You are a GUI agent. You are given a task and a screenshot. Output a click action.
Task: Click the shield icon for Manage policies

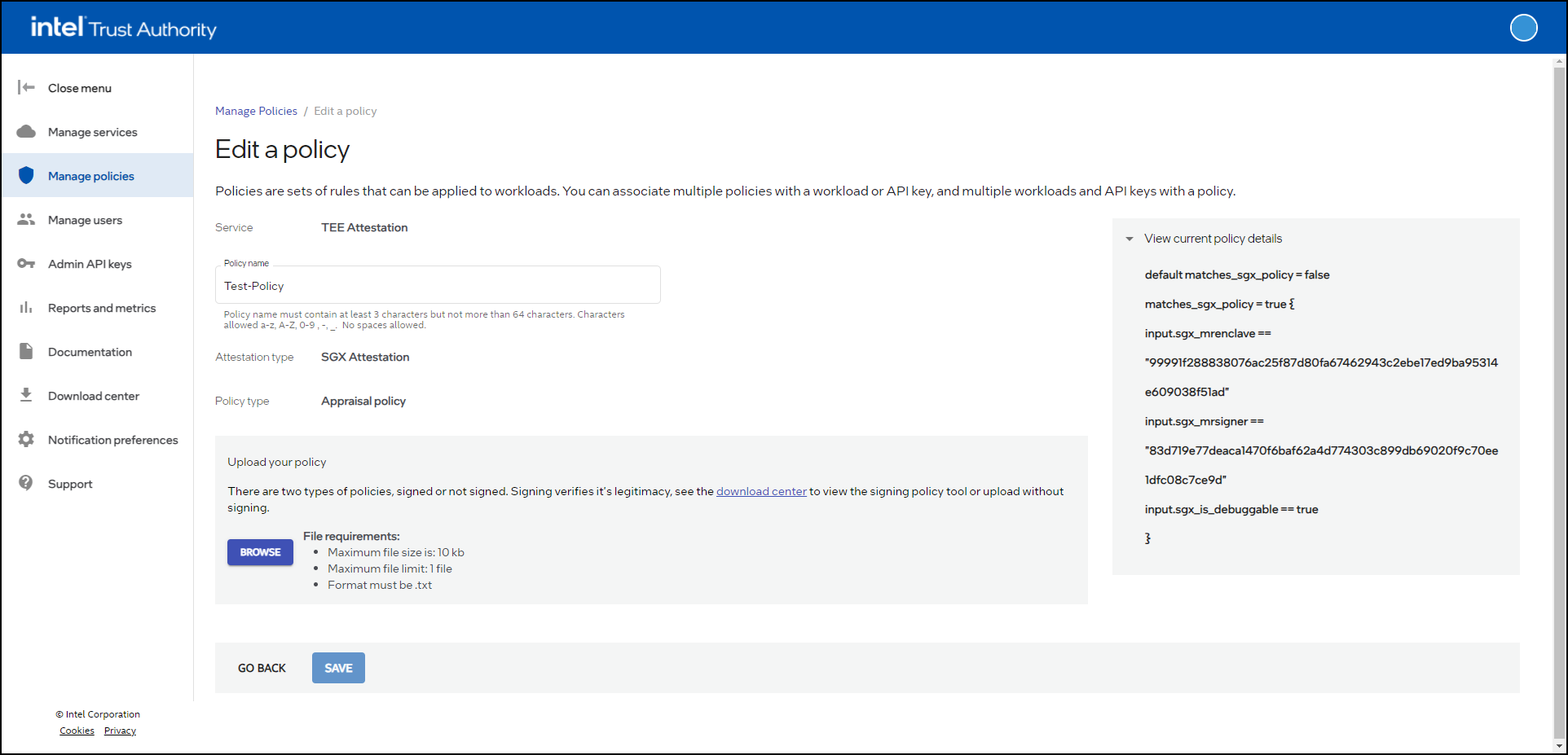(26, 175)
